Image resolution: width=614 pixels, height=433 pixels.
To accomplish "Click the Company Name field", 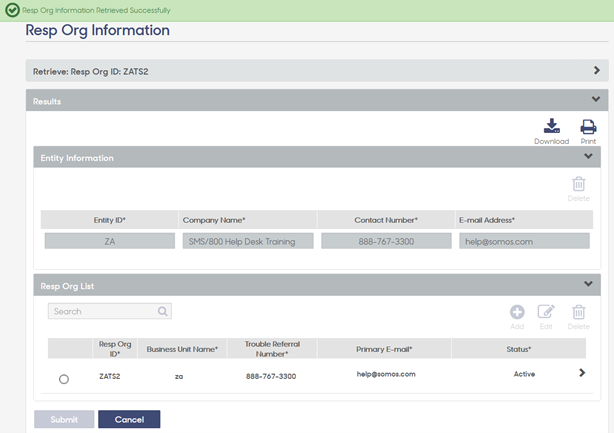I will coord(248,241).
